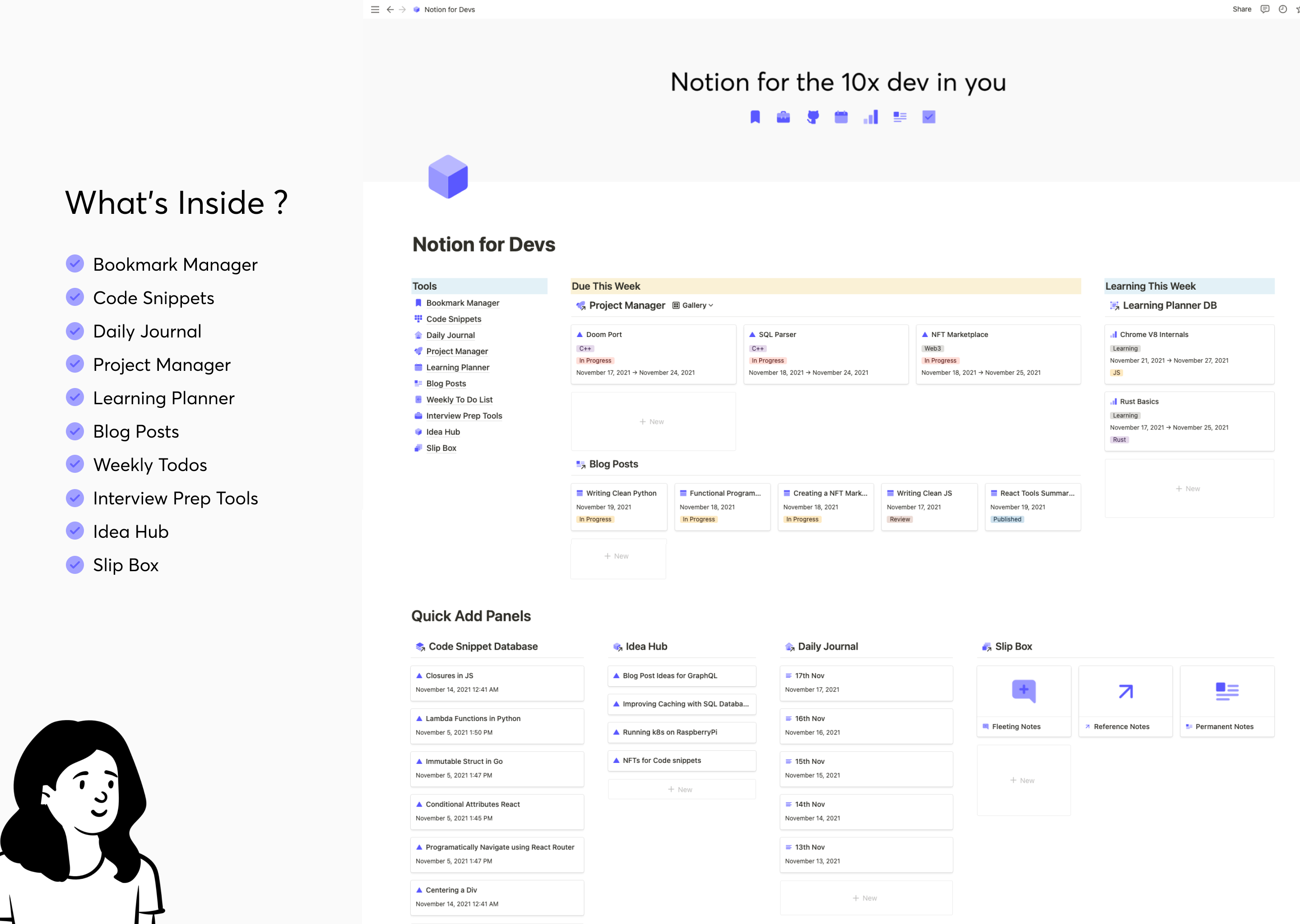
Task: Click the briefcase icon in the header icon row
Action: [x=783, y=117]
